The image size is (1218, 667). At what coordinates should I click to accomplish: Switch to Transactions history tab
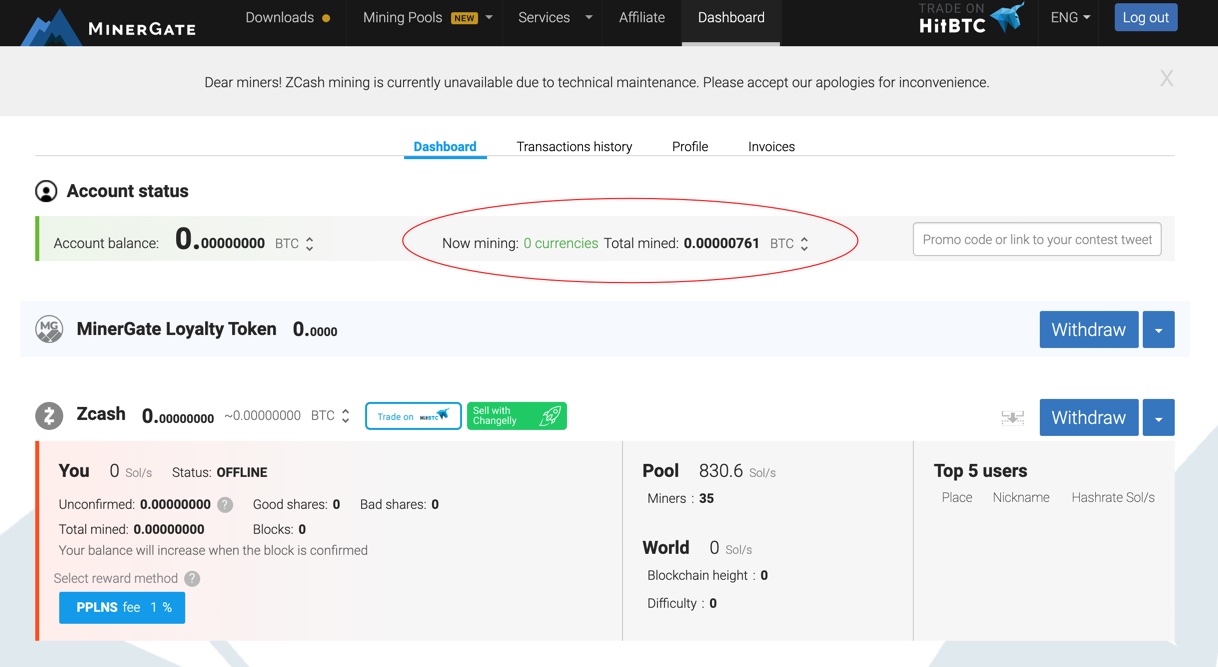tap(574, 147)
